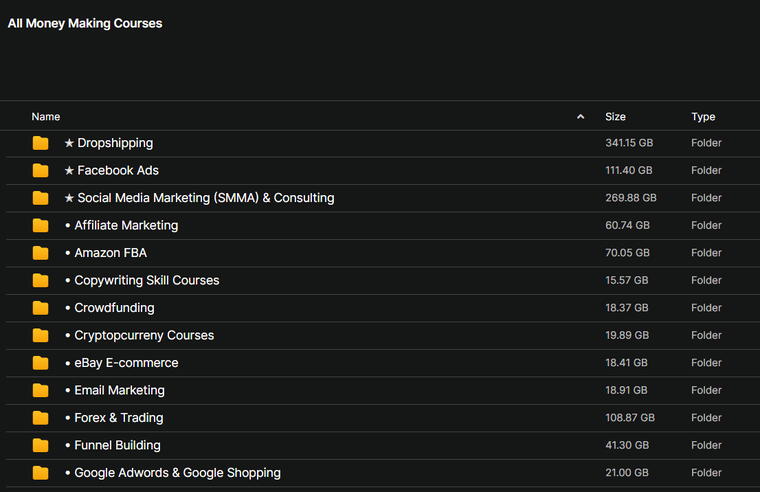Open the Copywriting Skill Courses folder
The width and height of the screenshot is (760, 492).
pyautogui.click(x=146, y=281)
